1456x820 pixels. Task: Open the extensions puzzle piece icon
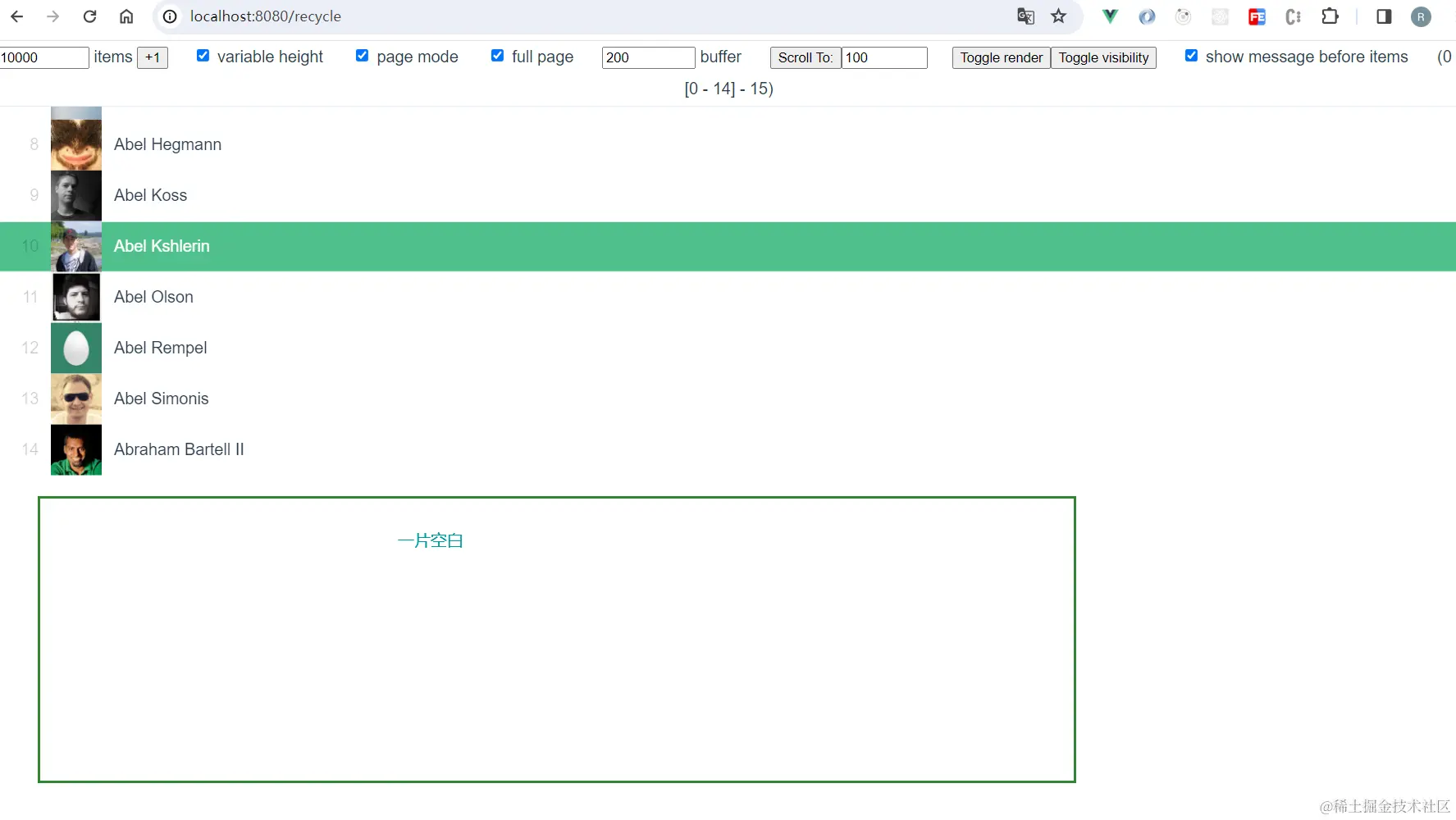pyautogui.click(x=1330, y=16)
